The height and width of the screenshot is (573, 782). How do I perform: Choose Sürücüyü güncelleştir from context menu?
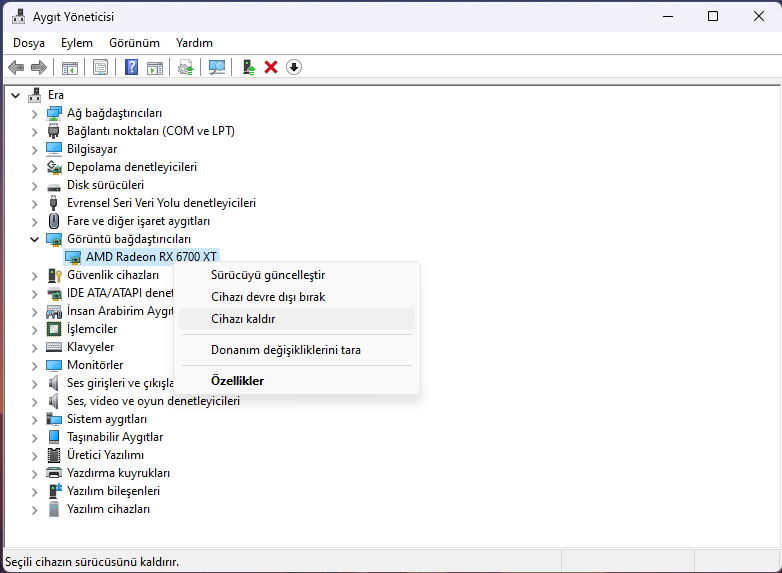coord(297,275)
